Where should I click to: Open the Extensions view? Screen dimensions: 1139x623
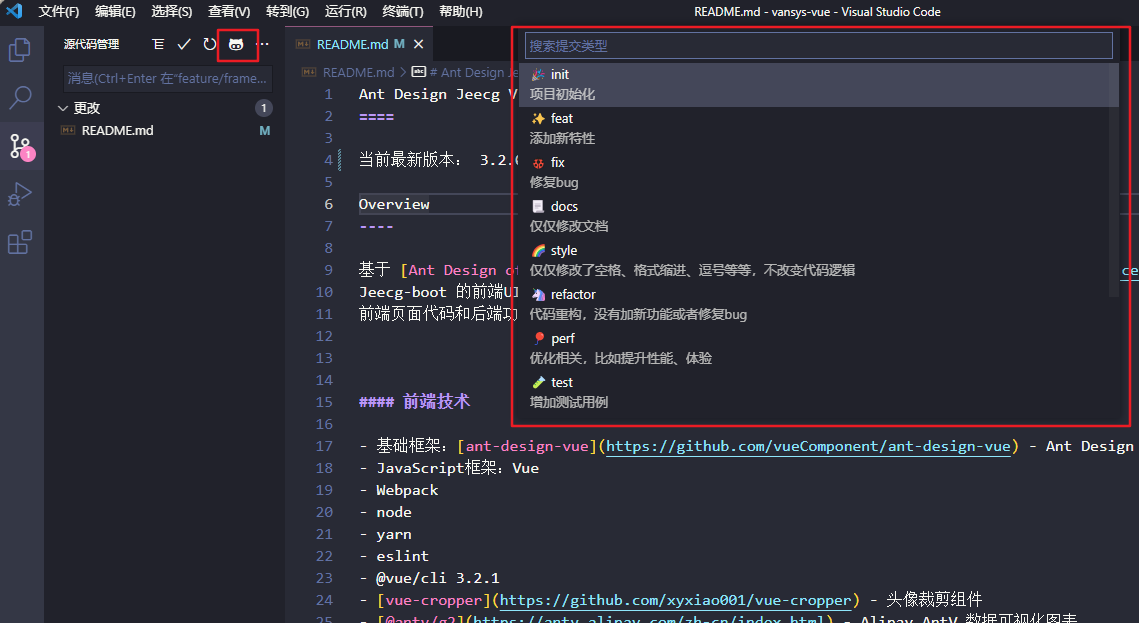coord(20,242)
